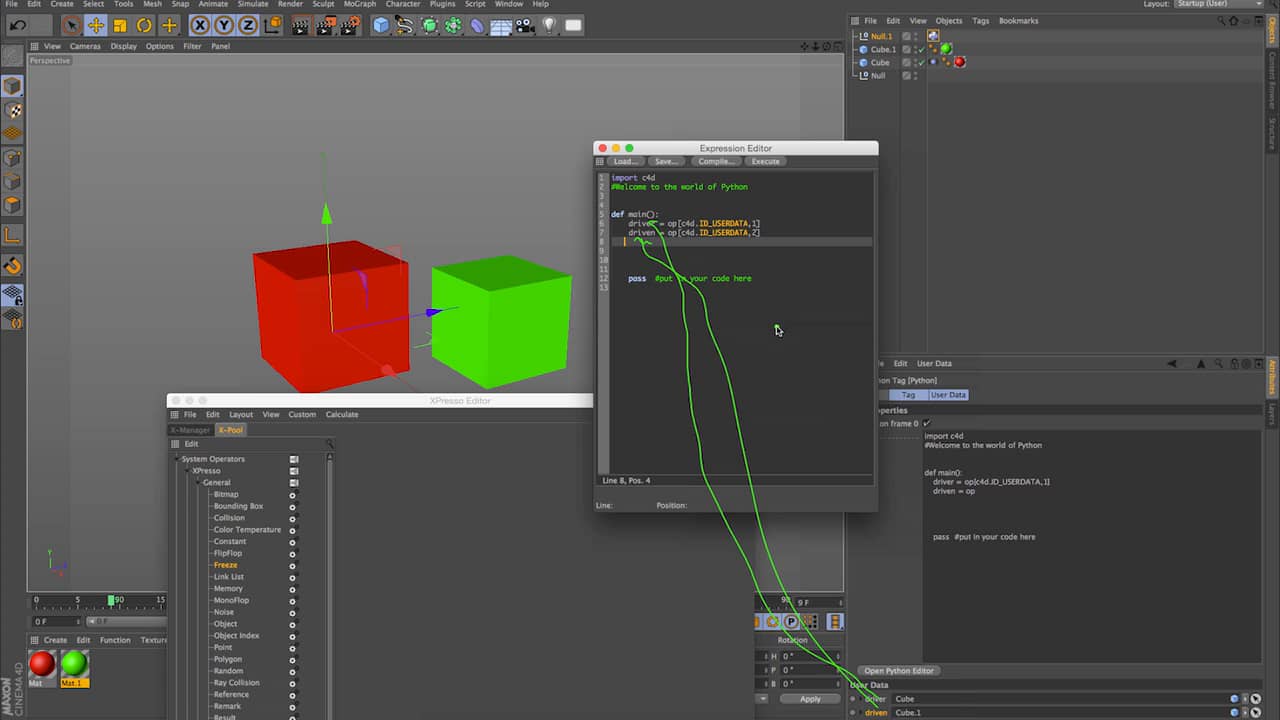
Task: Collapse the General tree node
Action: [x=199, y=482]
